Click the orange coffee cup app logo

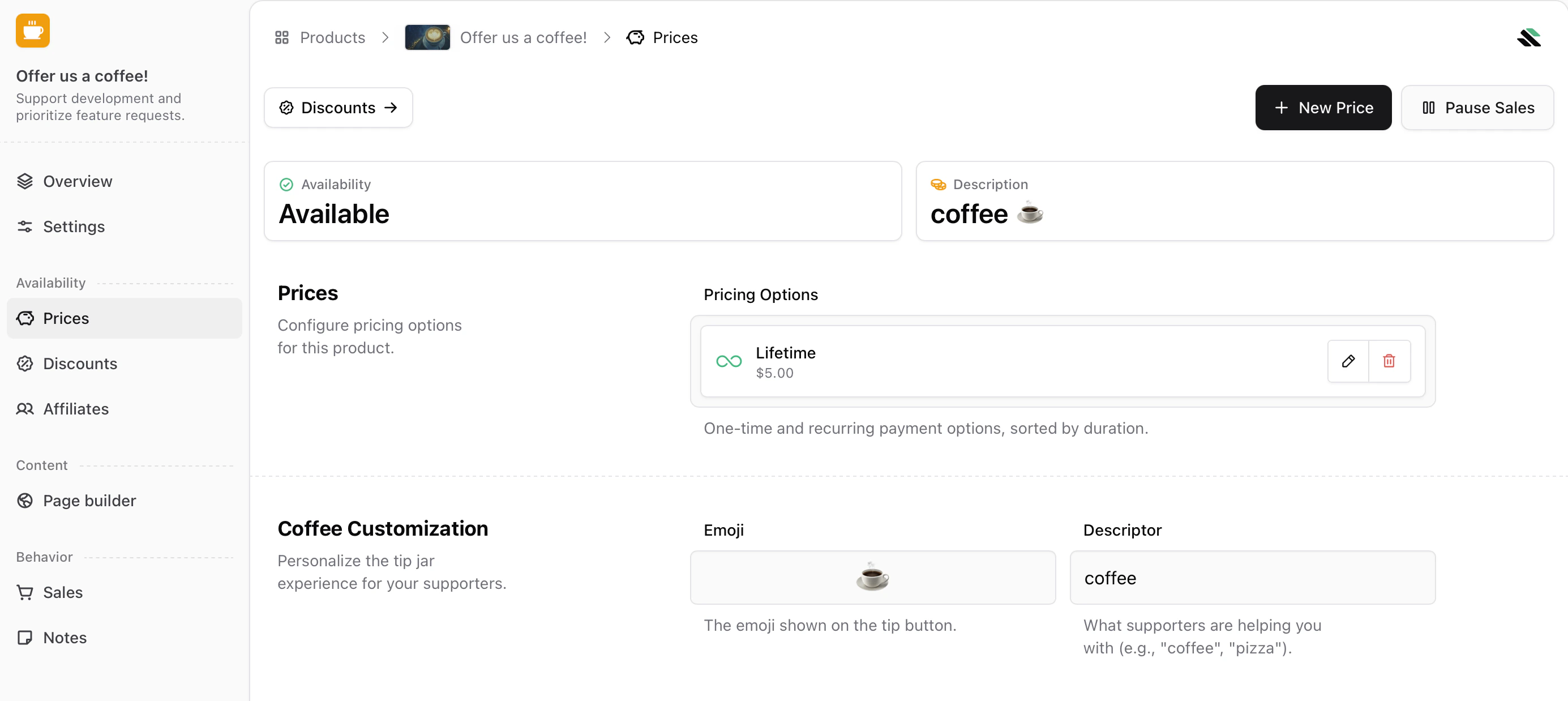(33, 31)
